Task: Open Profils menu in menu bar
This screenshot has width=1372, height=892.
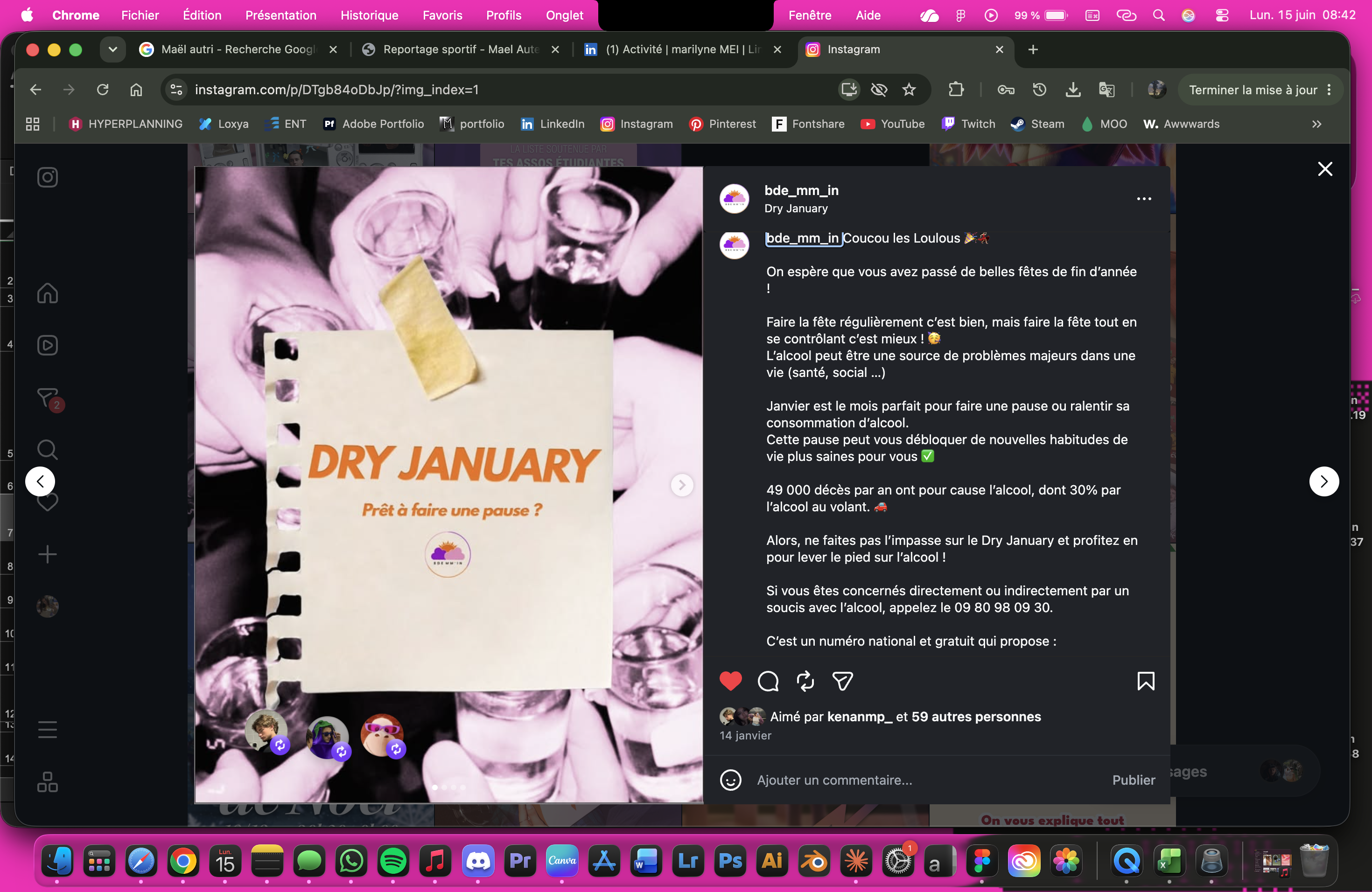Action: (503, 15)
